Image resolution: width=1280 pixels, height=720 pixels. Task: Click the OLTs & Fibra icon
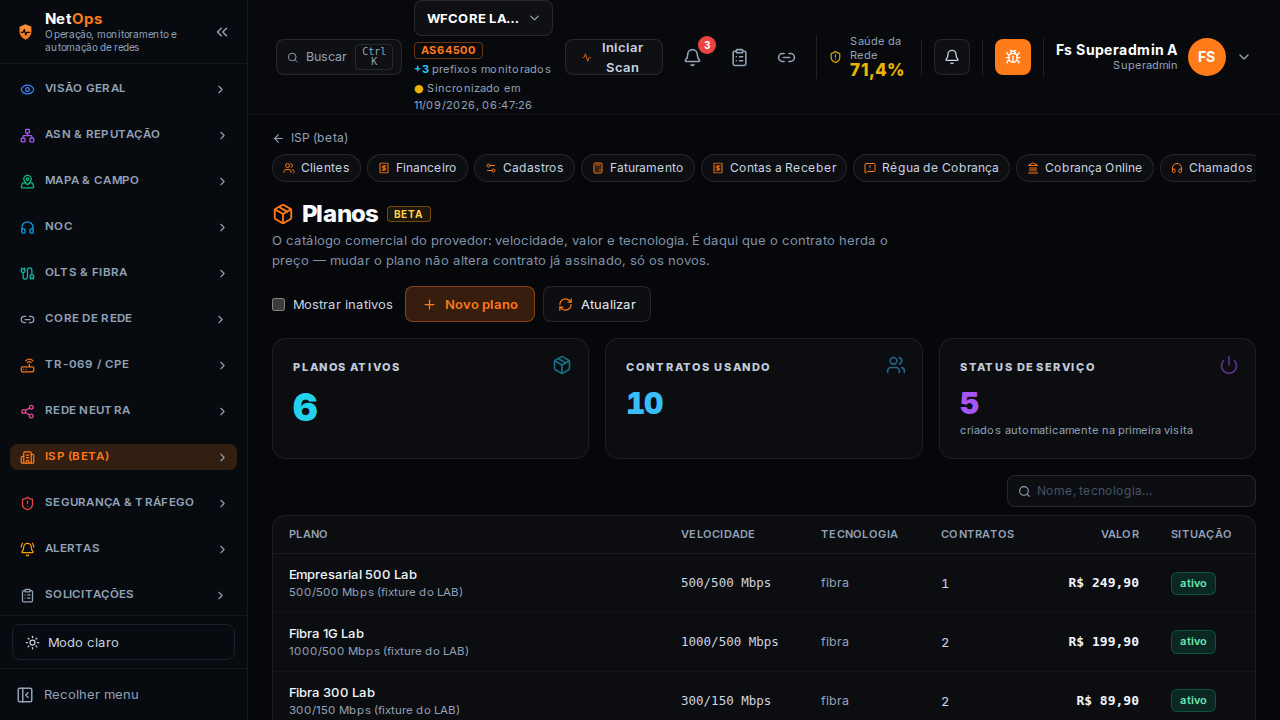pos(28,273)
